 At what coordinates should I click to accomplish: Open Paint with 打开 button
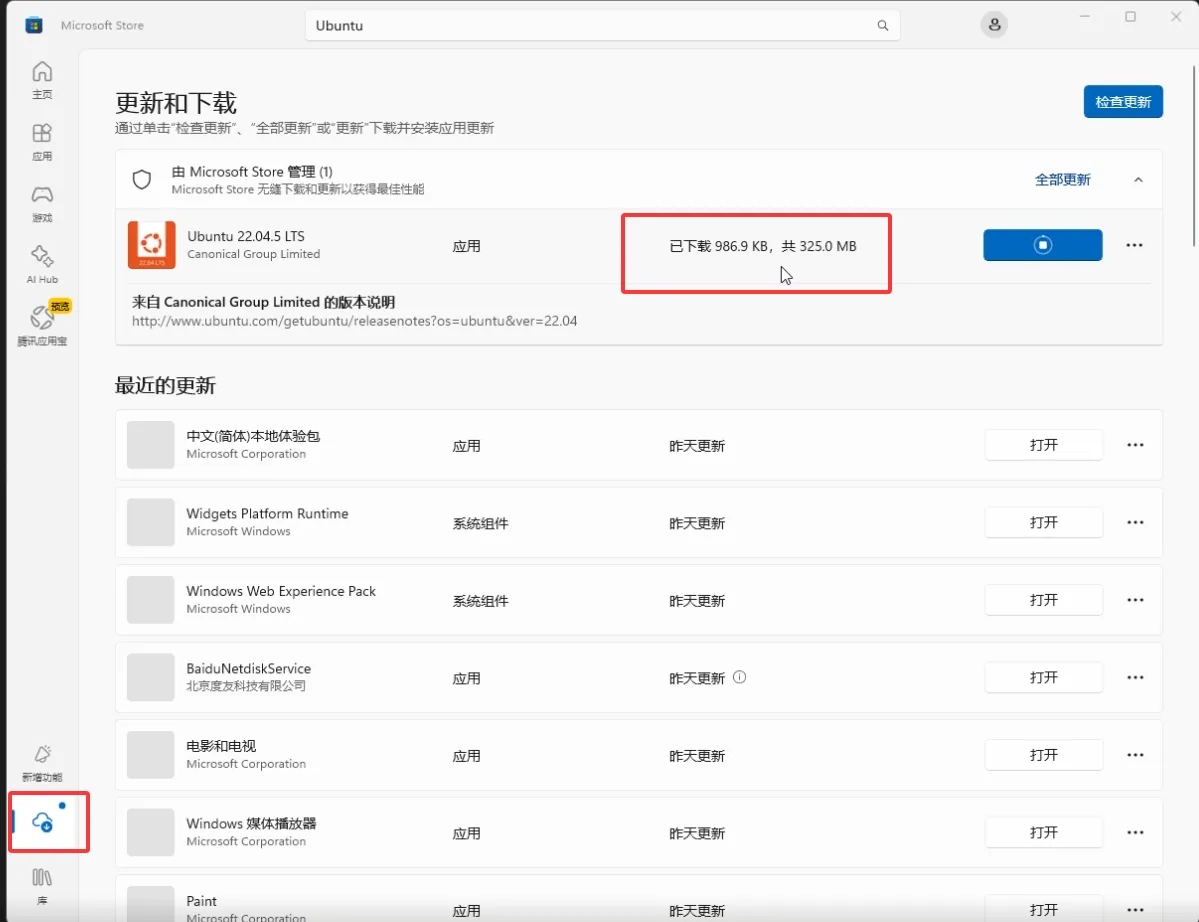(x=1044, y=909)
